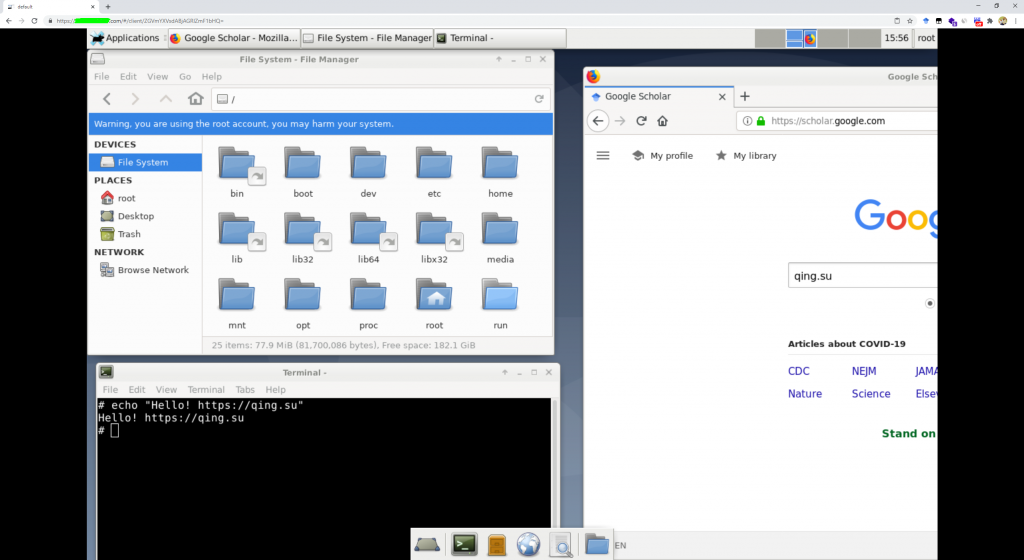Image resolution: width=1024 pixels, height=560 pixels.
Task: Open the Google Scholar hamburger side menu
Action: tap(603, 155)
